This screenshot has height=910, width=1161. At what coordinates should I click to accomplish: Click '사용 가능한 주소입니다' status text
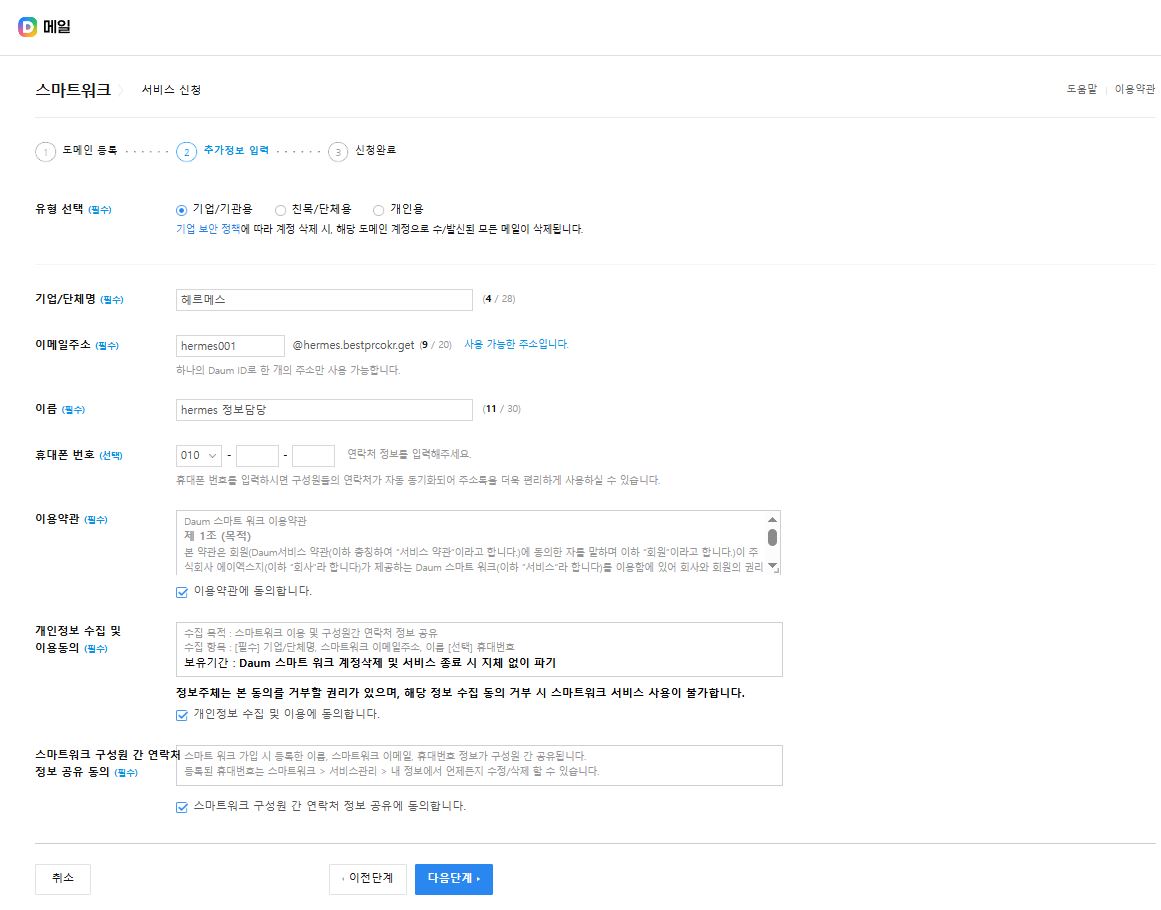[x=516, y=344]
